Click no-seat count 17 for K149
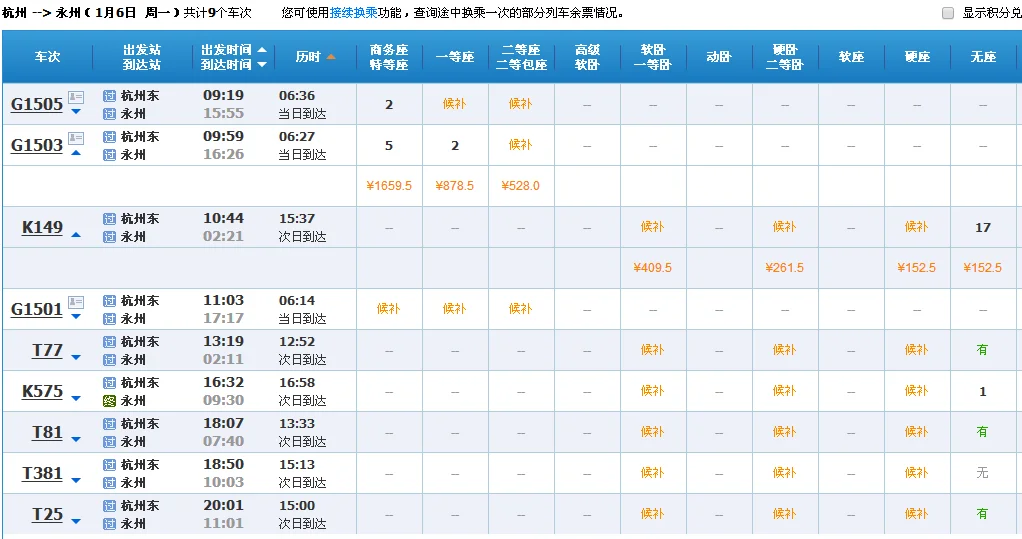The height and width of the screenshot is (539, 1022). pyautogui.click(x=983, y=227)
